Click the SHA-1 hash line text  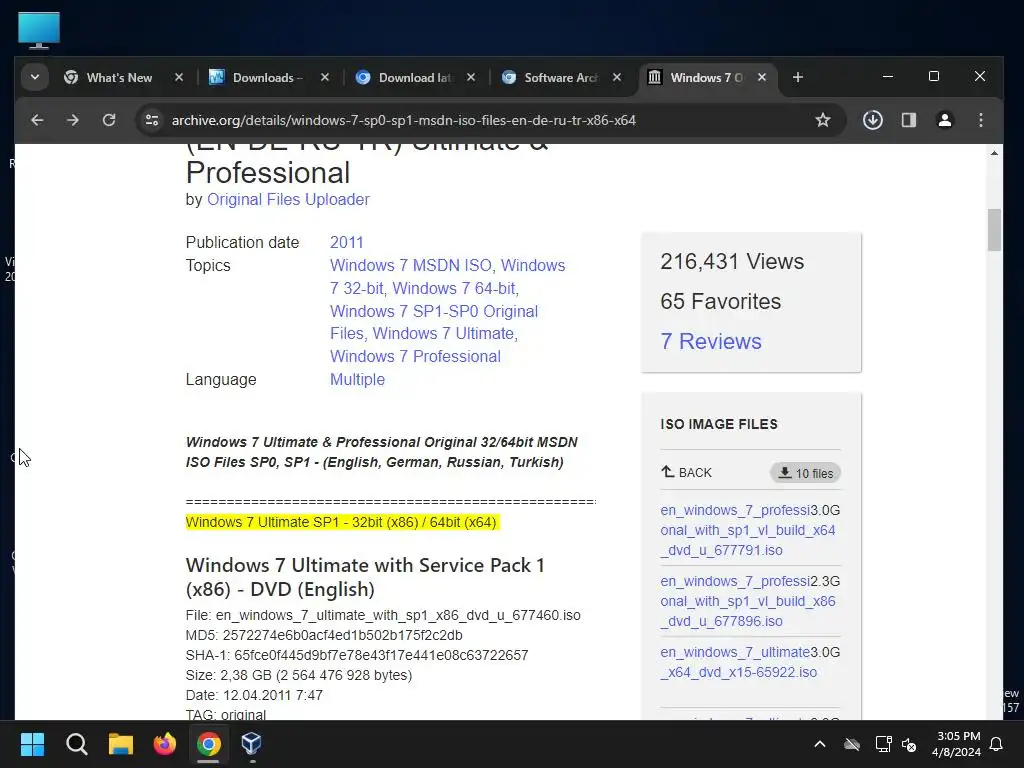[x=357, y=655]
